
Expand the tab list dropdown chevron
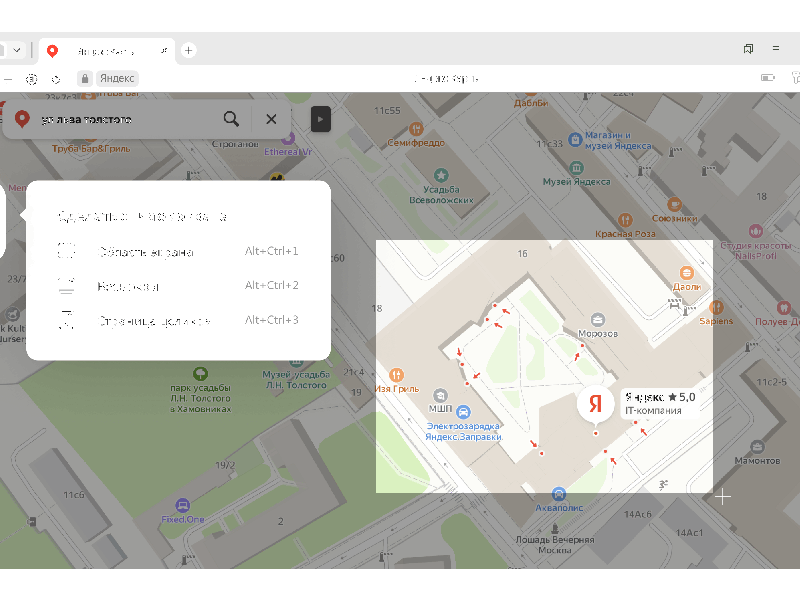17,50
